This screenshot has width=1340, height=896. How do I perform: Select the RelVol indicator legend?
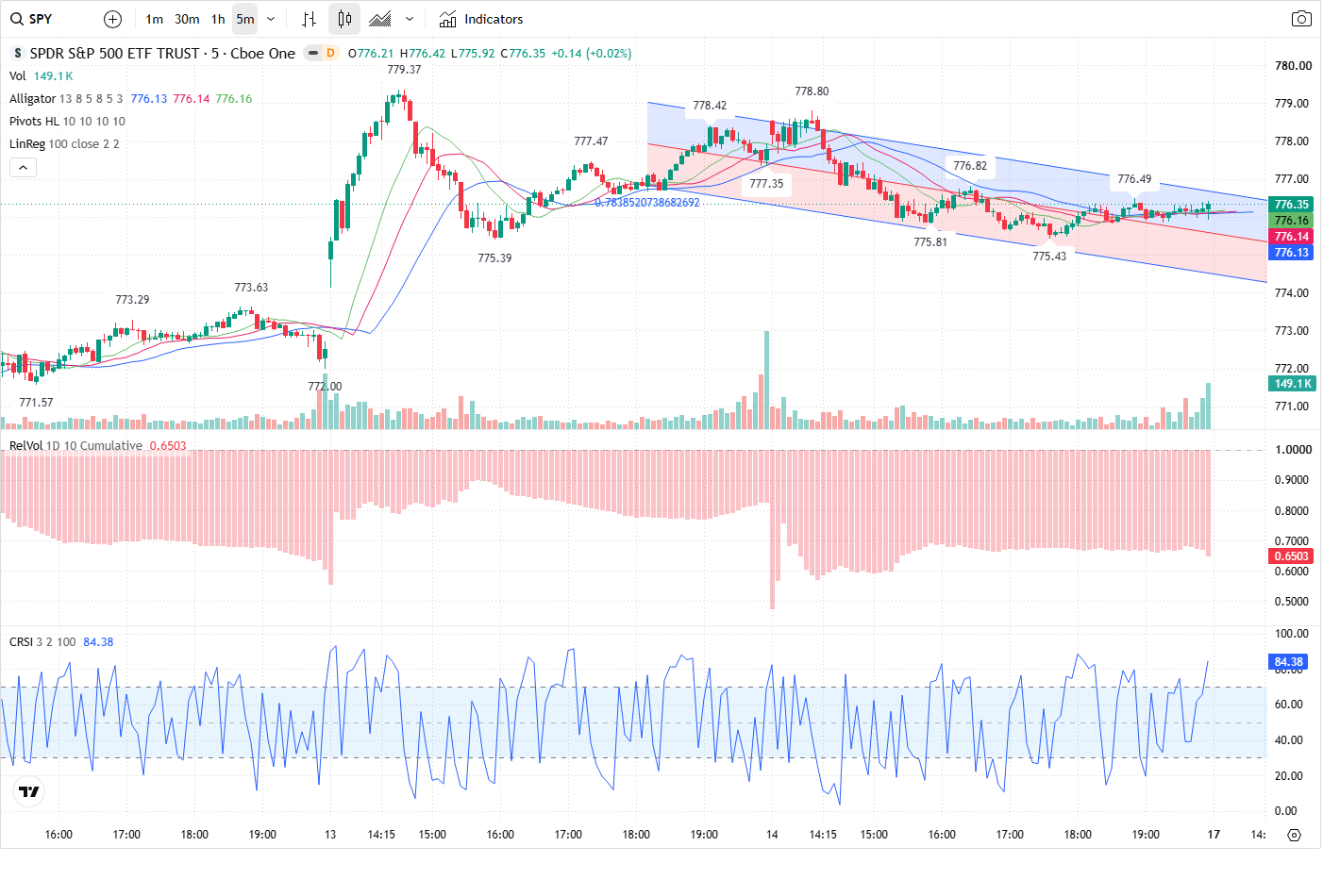pos(28,446)
